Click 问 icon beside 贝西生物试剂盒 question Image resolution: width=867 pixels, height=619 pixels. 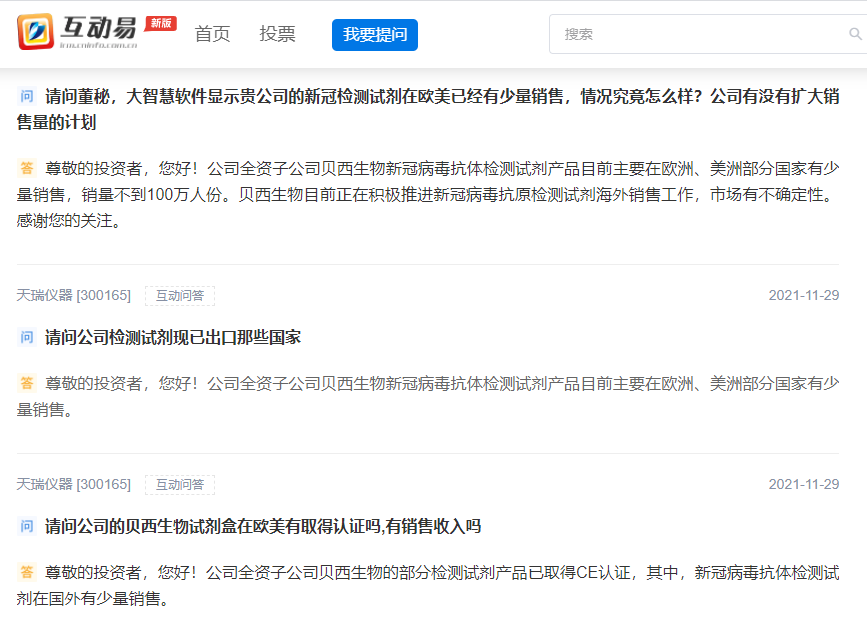27,526
